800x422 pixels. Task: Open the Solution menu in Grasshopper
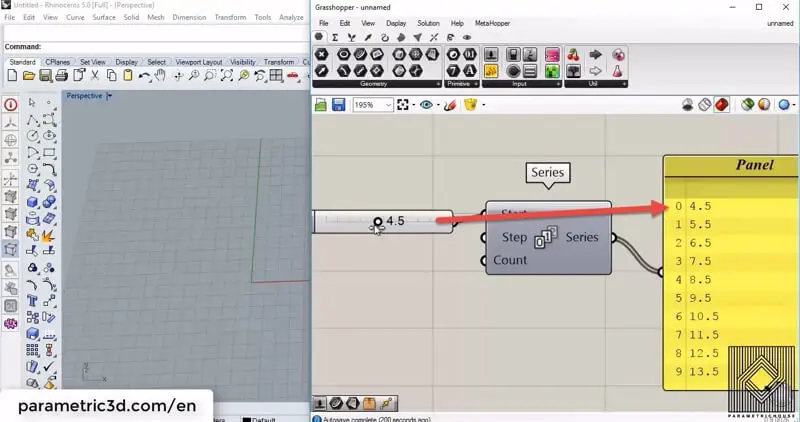428,22
